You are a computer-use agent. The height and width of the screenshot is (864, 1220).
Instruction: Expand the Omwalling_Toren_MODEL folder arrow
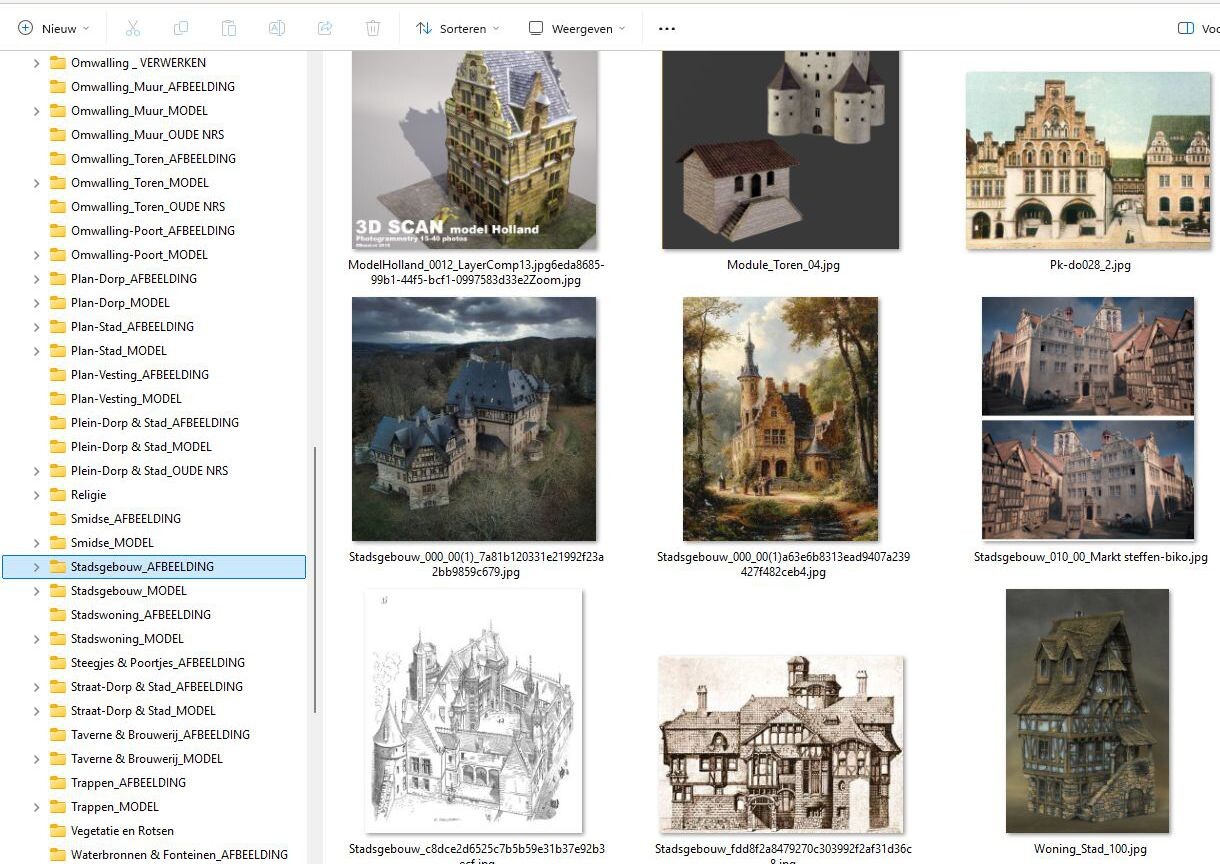[x=37, y=183]
